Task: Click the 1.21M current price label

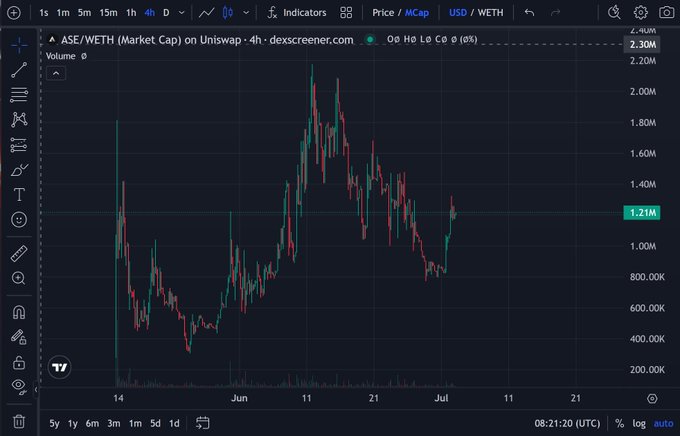Action: [x=642, y=213]
